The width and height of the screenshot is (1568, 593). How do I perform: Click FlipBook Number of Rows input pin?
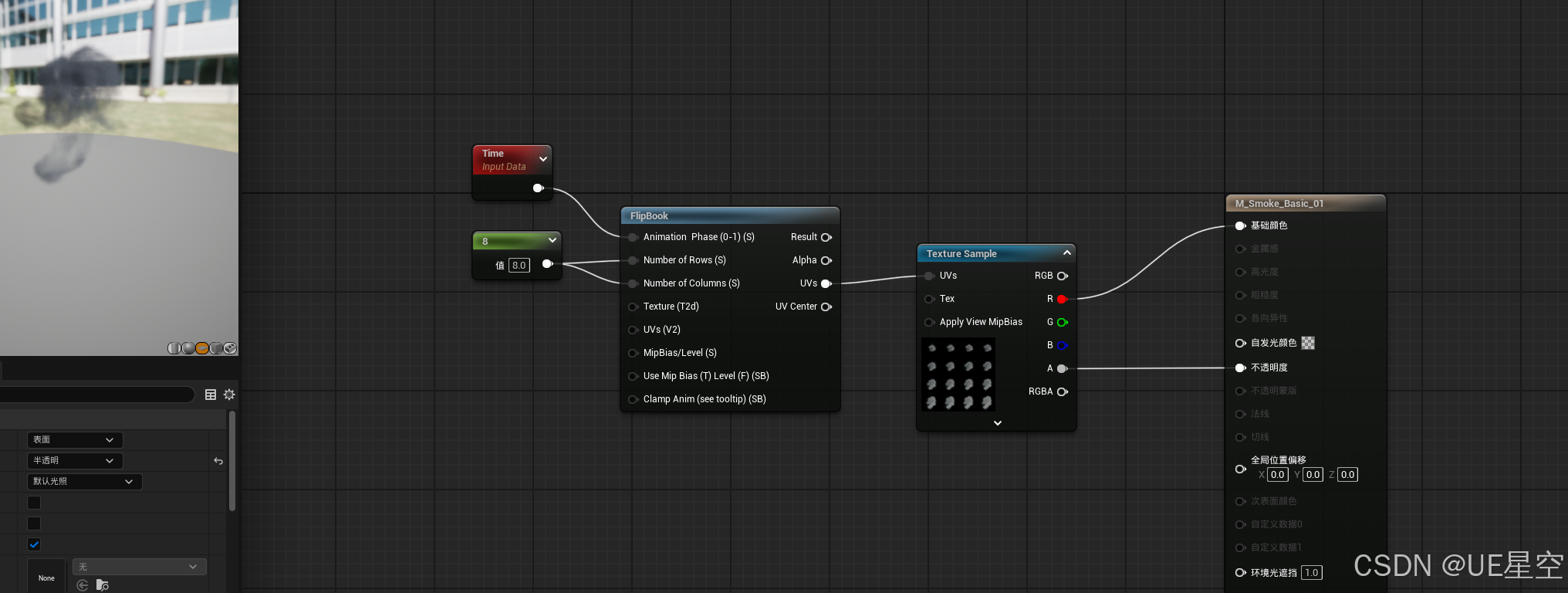coord(633,260)
